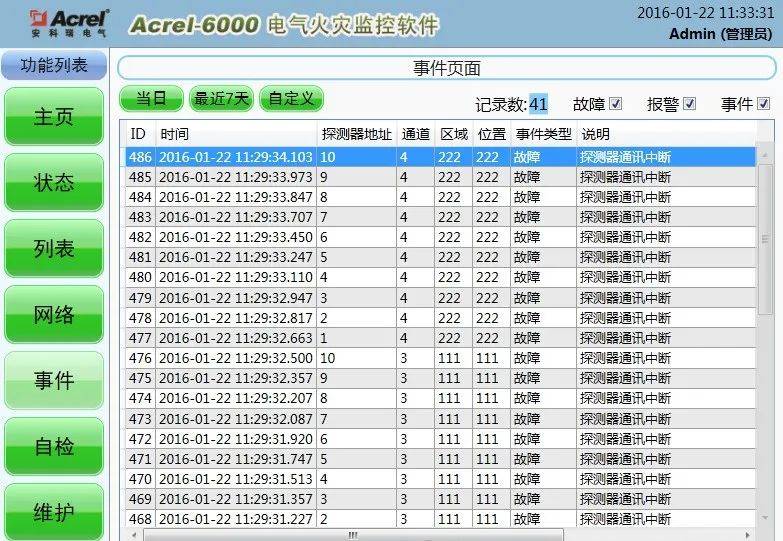This screenshot has width=783, height=541.
Task: Uncheck the 故障 fault checkbox
Action: [616, 103]
